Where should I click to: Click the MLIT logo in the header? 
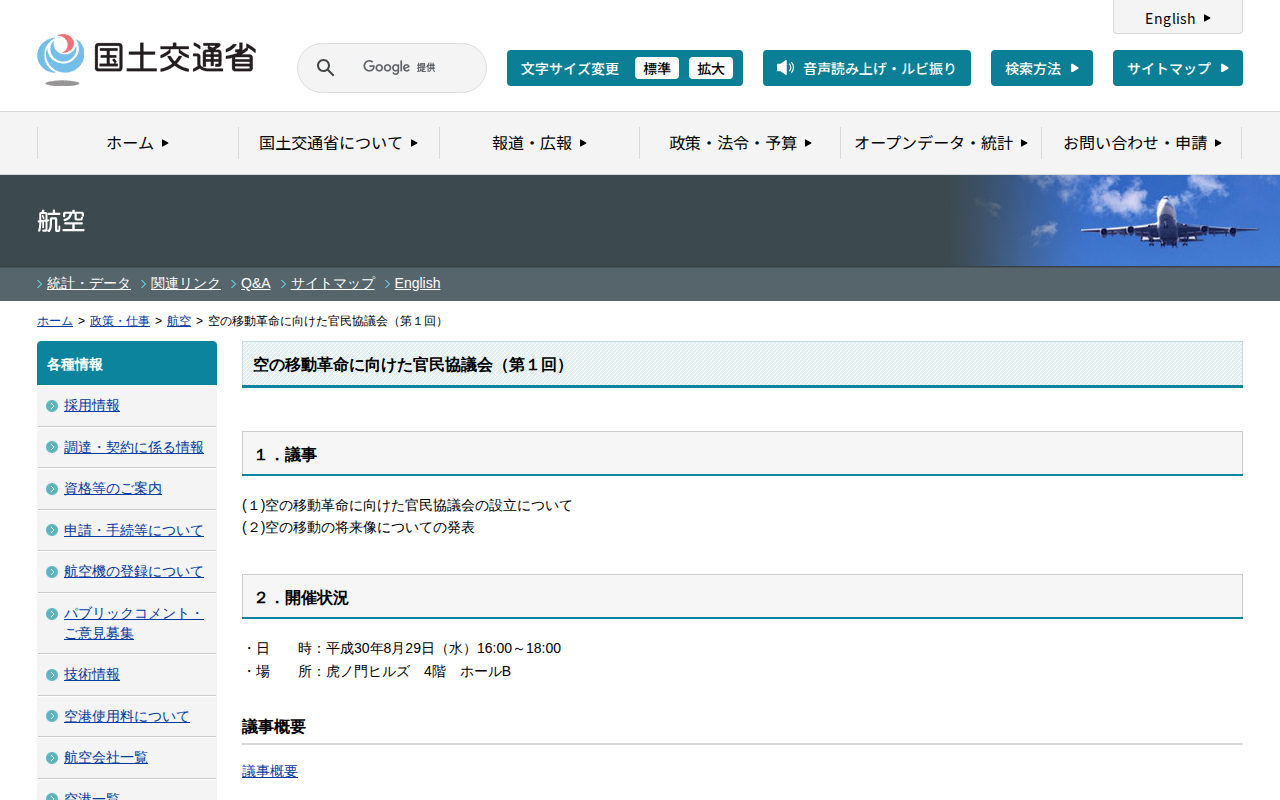146,59
